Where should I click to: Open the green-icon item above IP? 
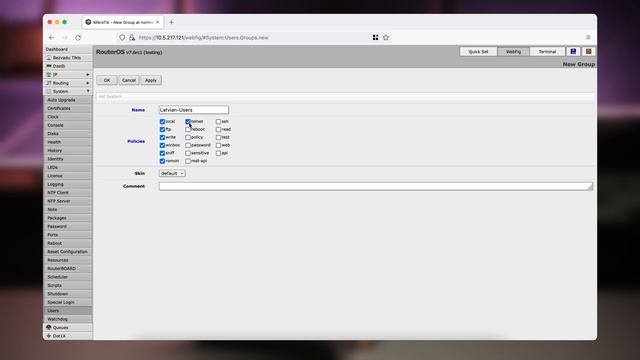click(68, 66)
